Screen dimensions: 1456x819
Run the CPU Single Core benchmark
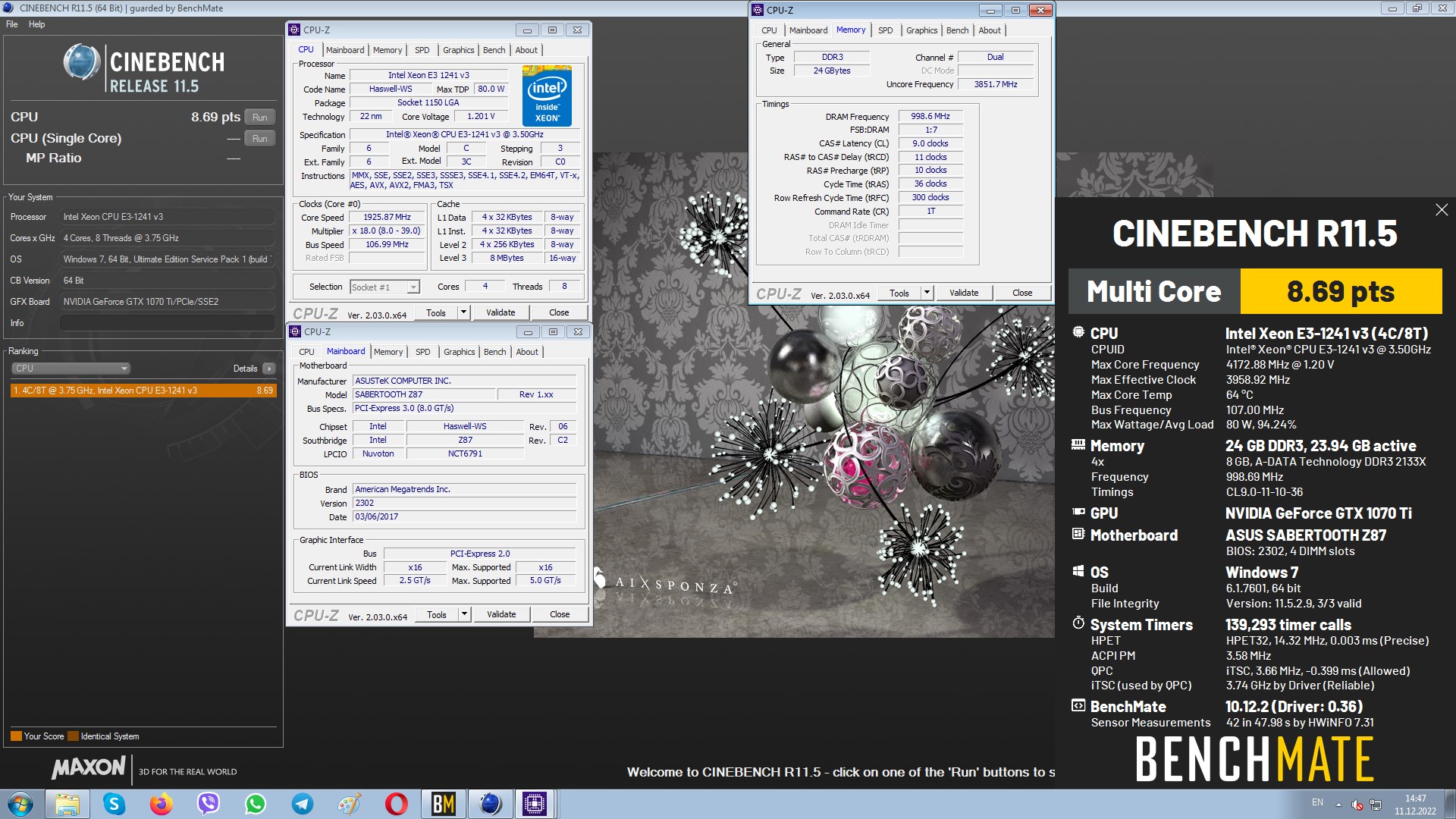(260, 139)
